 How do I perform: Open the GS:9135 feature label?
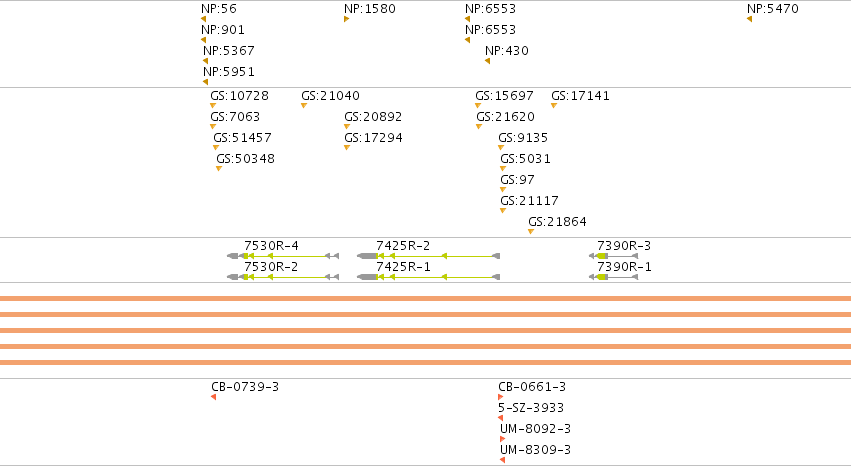pos(523,138)
